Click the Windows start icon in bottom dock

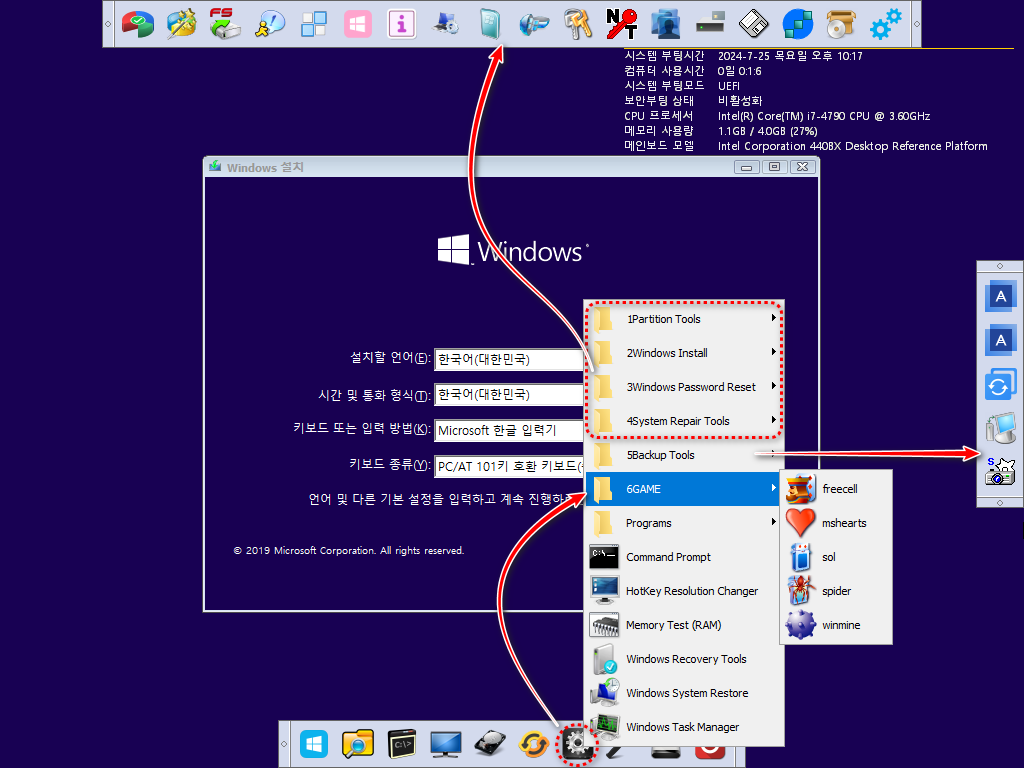point(314,744)
